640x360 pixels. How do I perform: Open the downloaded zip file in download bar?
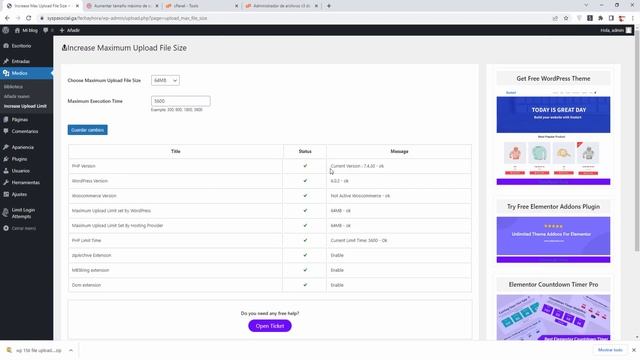tap(35, 350)
